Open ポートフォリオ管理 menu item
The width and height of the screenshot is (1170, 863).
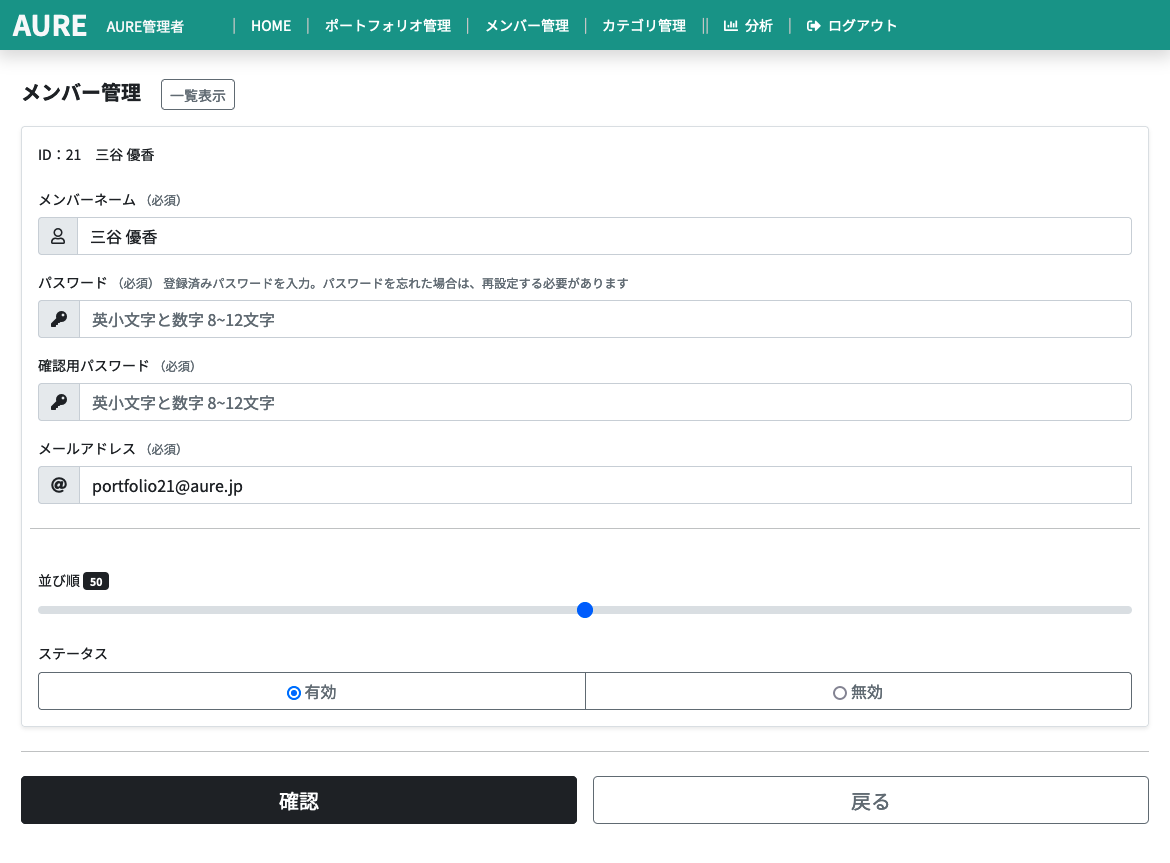387,26
